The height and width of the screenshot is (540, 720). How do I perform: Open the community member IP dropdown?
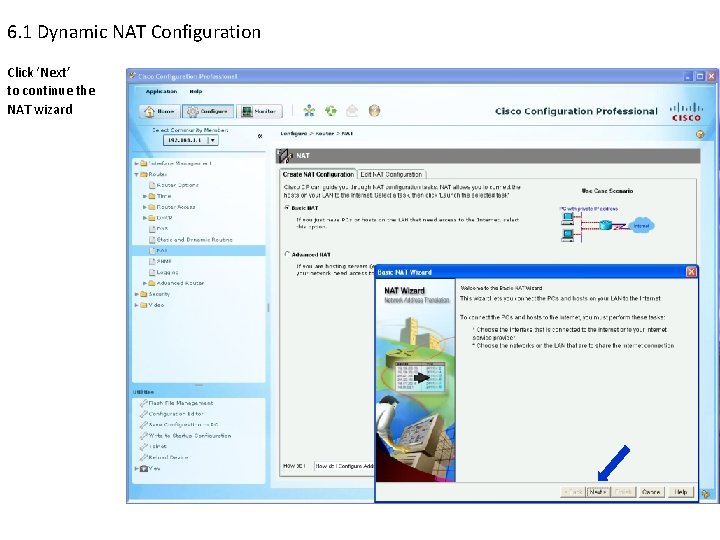(x=213, y=140)
